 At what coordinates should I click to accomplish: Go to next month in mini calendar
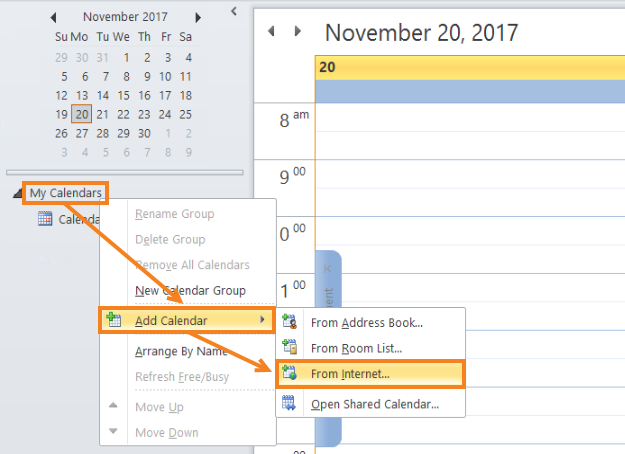click(198, 18)
